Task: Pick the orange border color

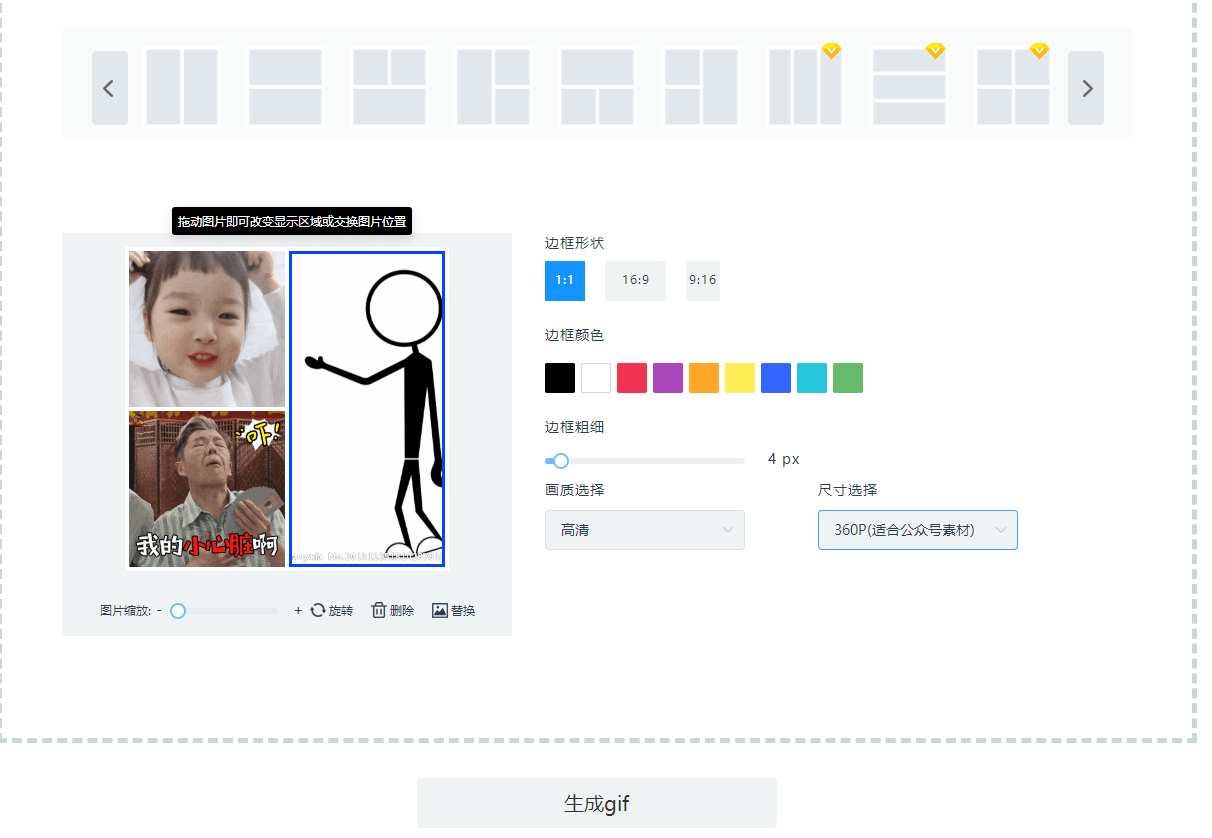Action: pos(704,378)
